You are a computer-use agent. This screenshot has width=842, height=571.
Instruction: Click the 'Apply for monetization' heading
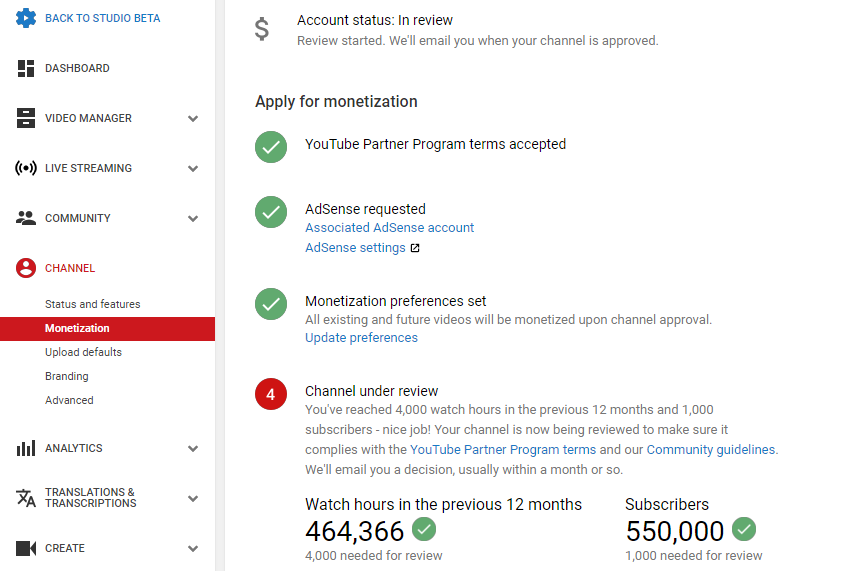[x=336, y=102]
